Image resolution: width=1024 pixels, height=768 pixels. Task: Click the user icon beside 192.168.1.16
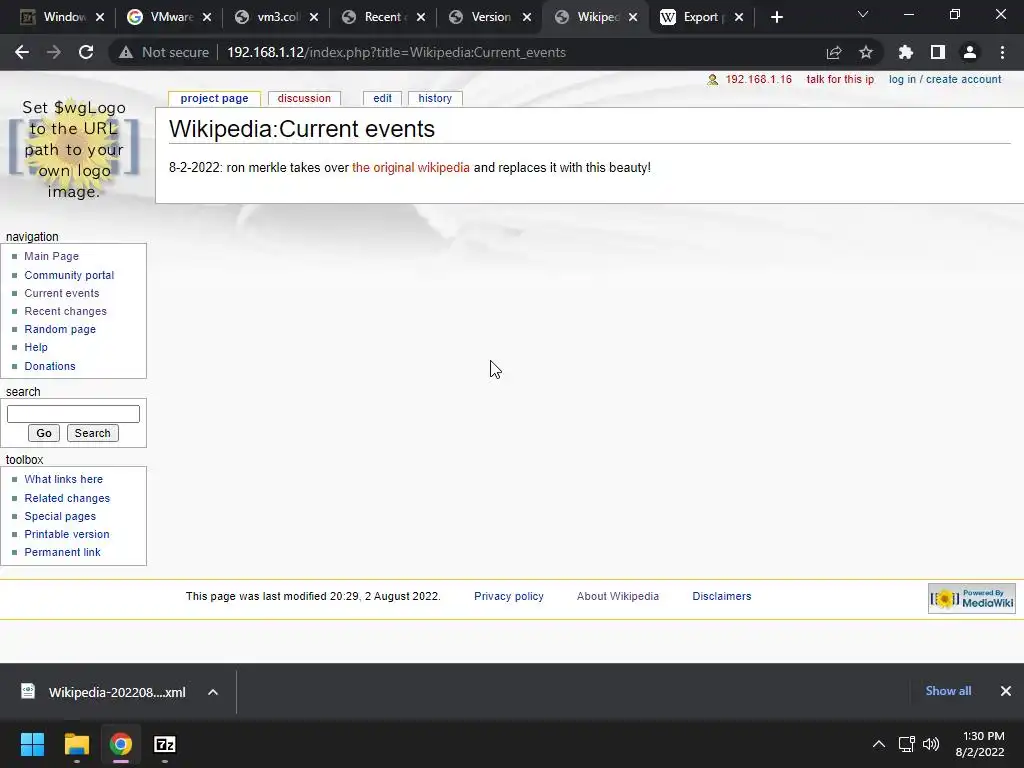[x=712, y=80]
